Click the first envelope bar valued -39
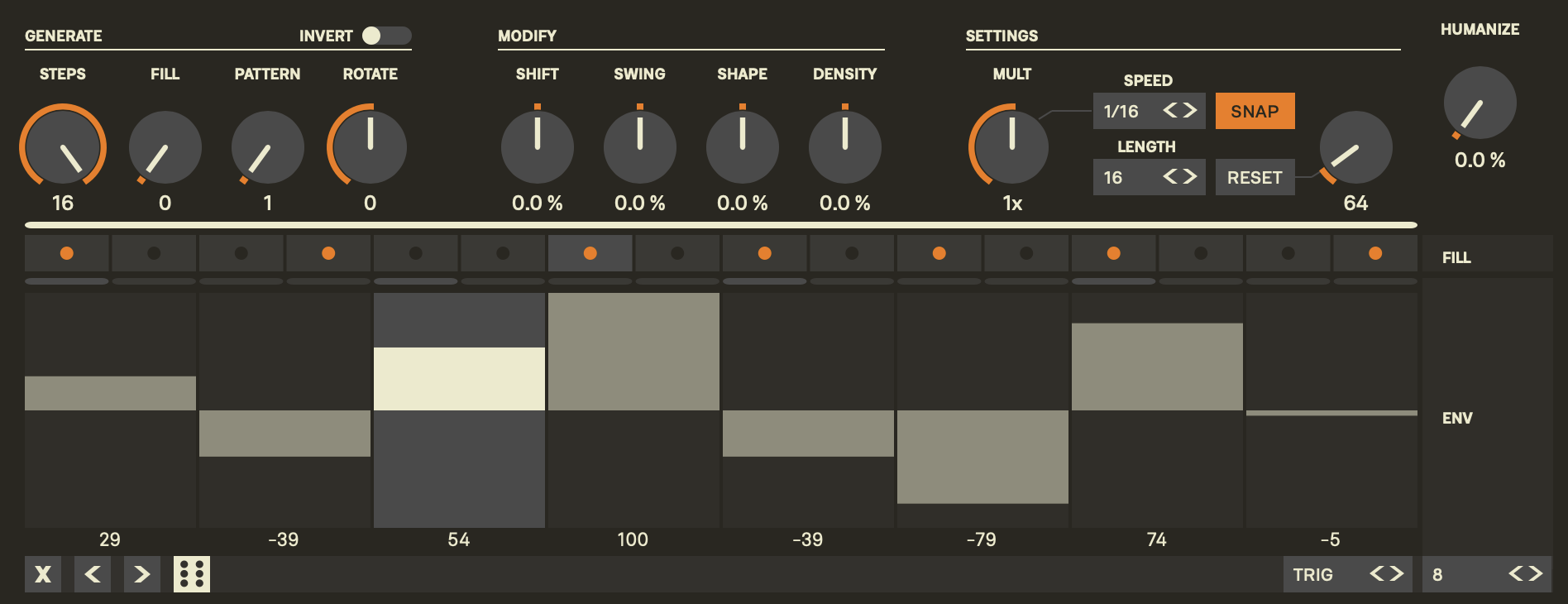 tap(284, 434)
